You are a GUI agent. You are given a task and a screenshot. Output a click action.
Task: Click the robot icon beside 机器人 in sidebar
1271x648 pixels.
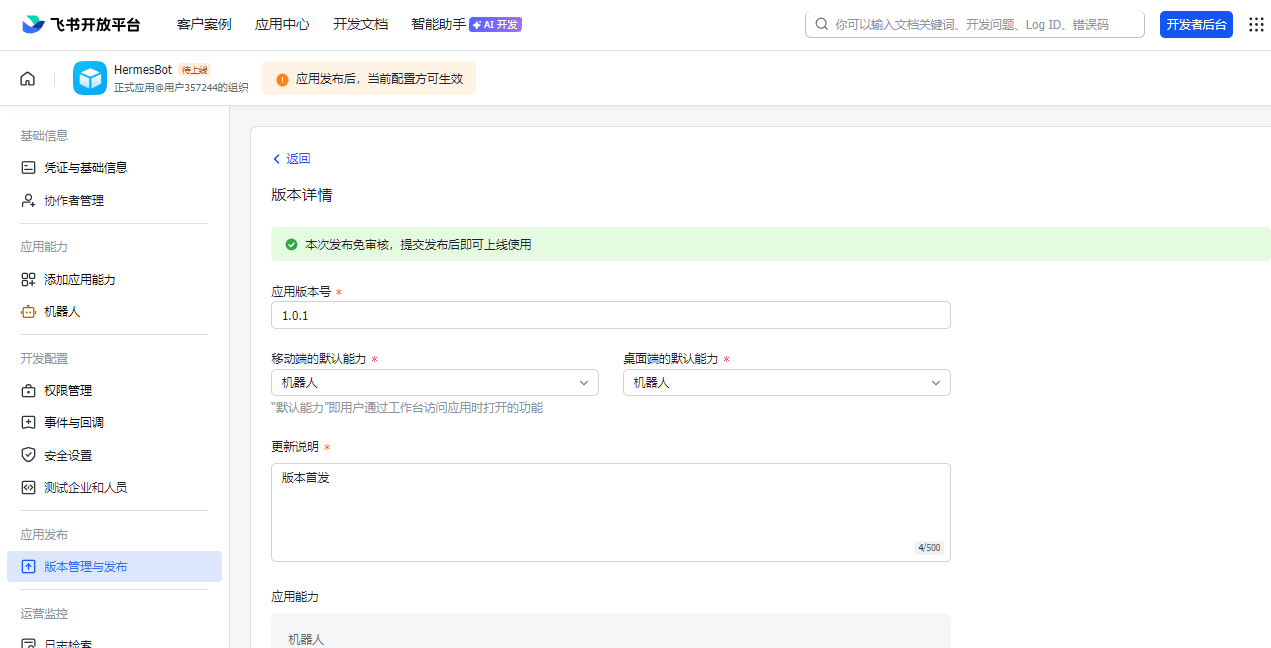click(x=28, y=312)
